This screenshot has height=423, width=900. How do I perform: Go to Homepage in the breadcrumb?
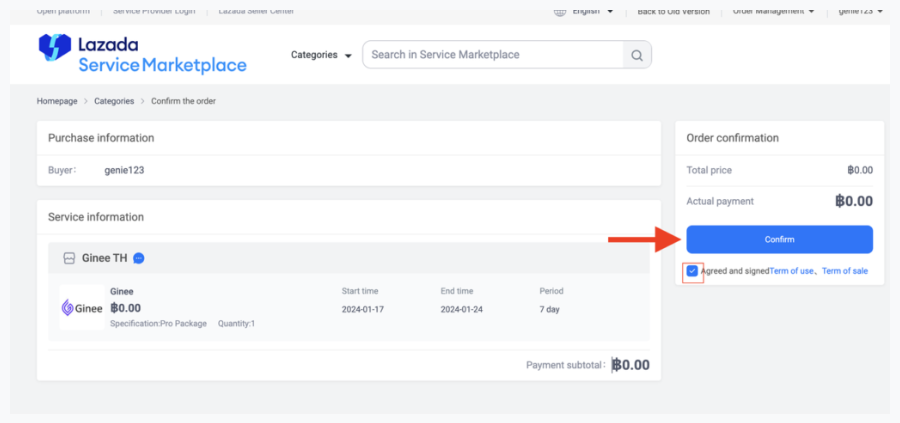pos(57,101)
